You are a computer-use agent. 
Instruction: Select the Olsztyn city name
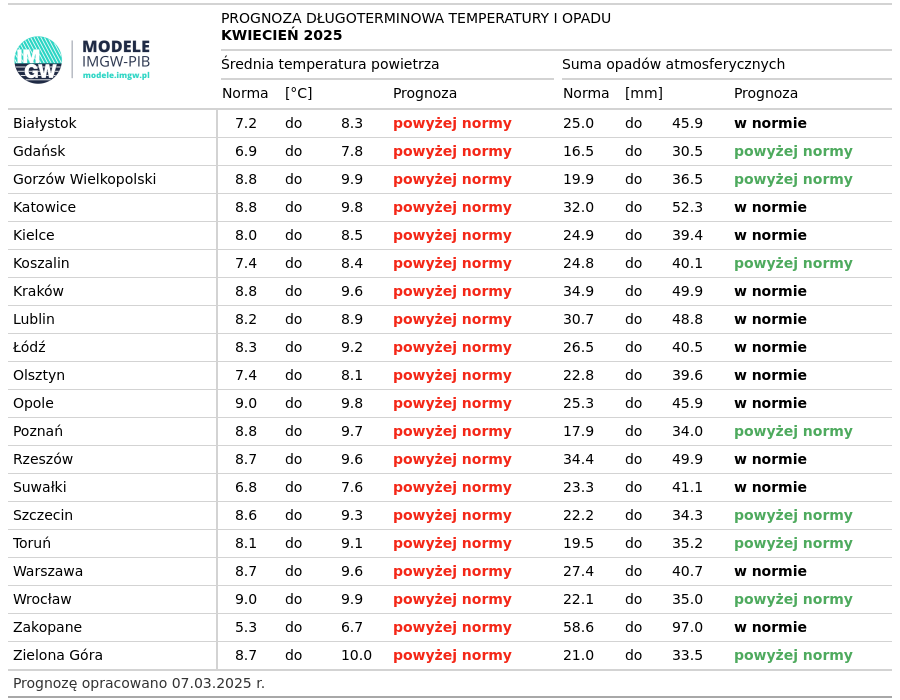pyautogui.click(x=39, y=375)
